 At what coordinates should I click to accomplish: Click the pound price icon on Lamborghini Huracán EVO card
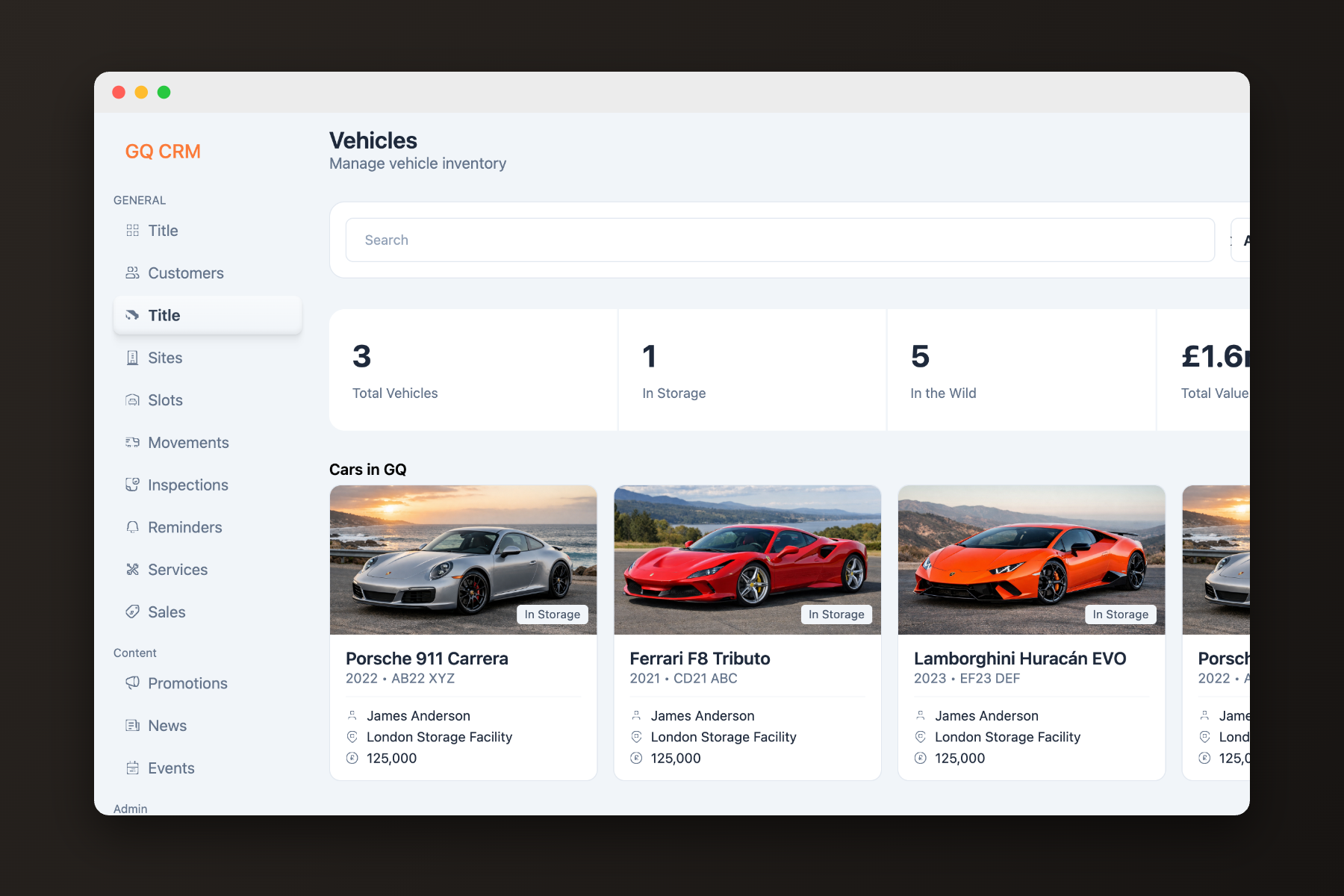[921, 758]
